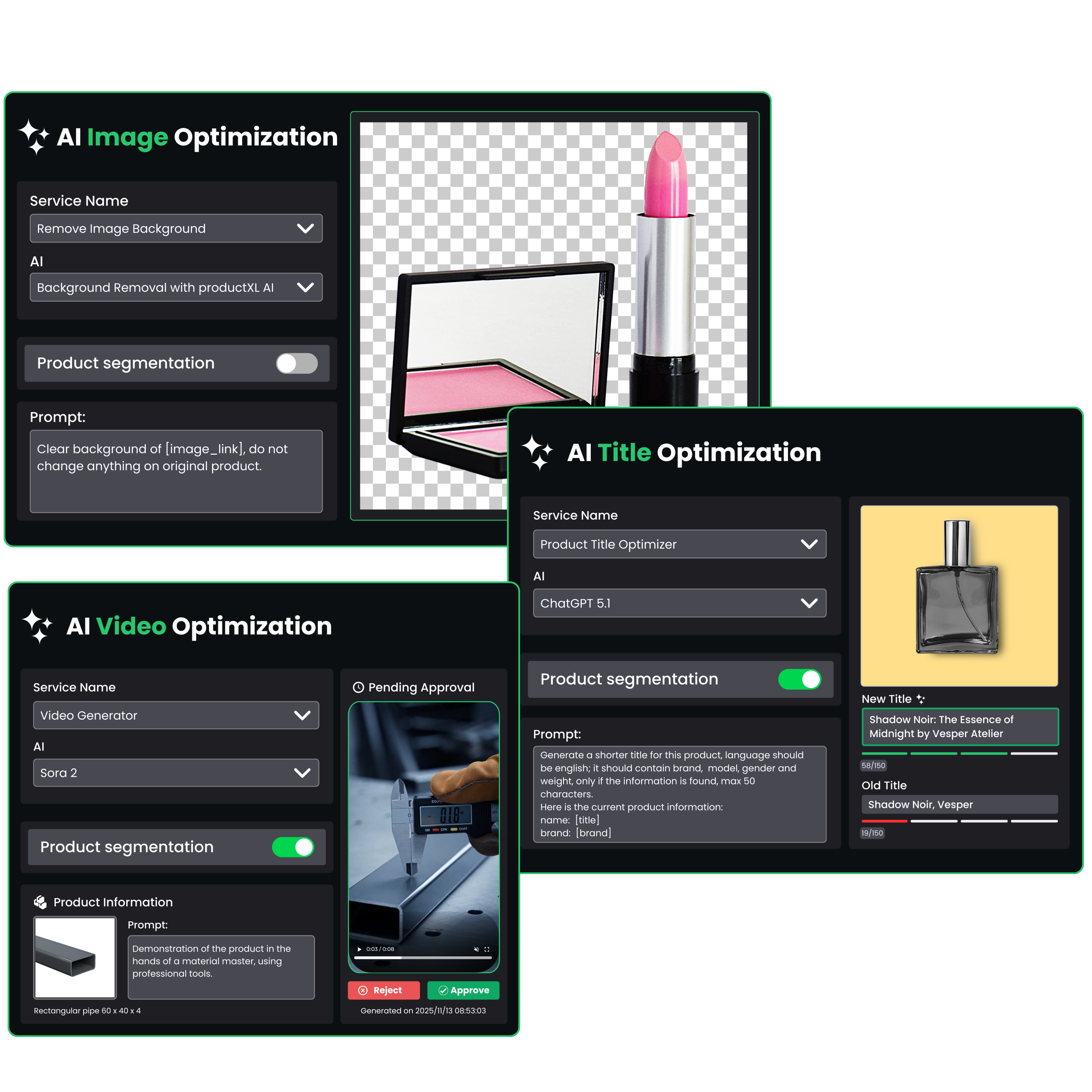1092x1092 pixels.
Task: Expand the ChatGPT 5.1 AI model dropdown
Action: click(680, 603)
